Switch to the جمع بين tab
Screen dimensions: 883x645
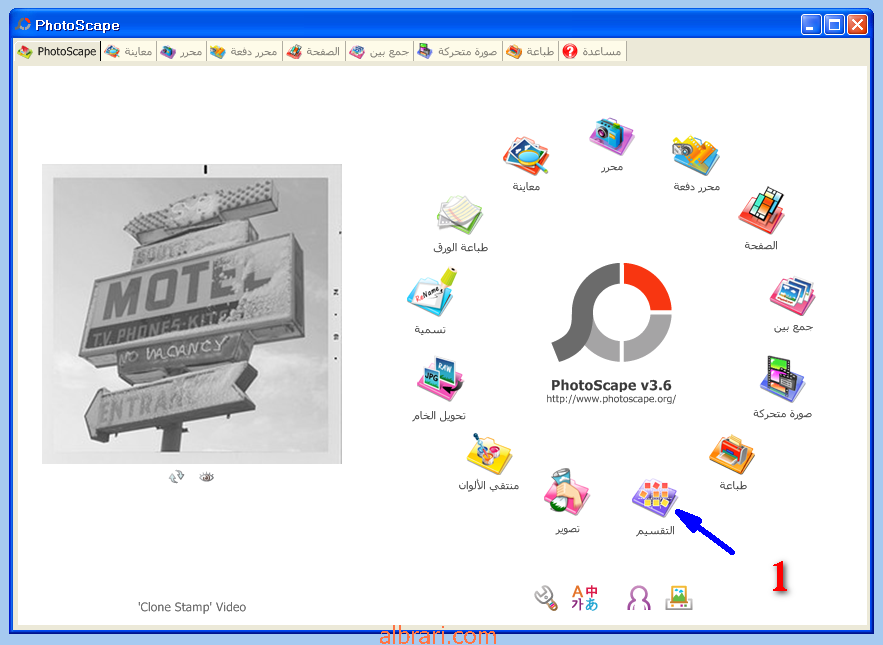379,51
